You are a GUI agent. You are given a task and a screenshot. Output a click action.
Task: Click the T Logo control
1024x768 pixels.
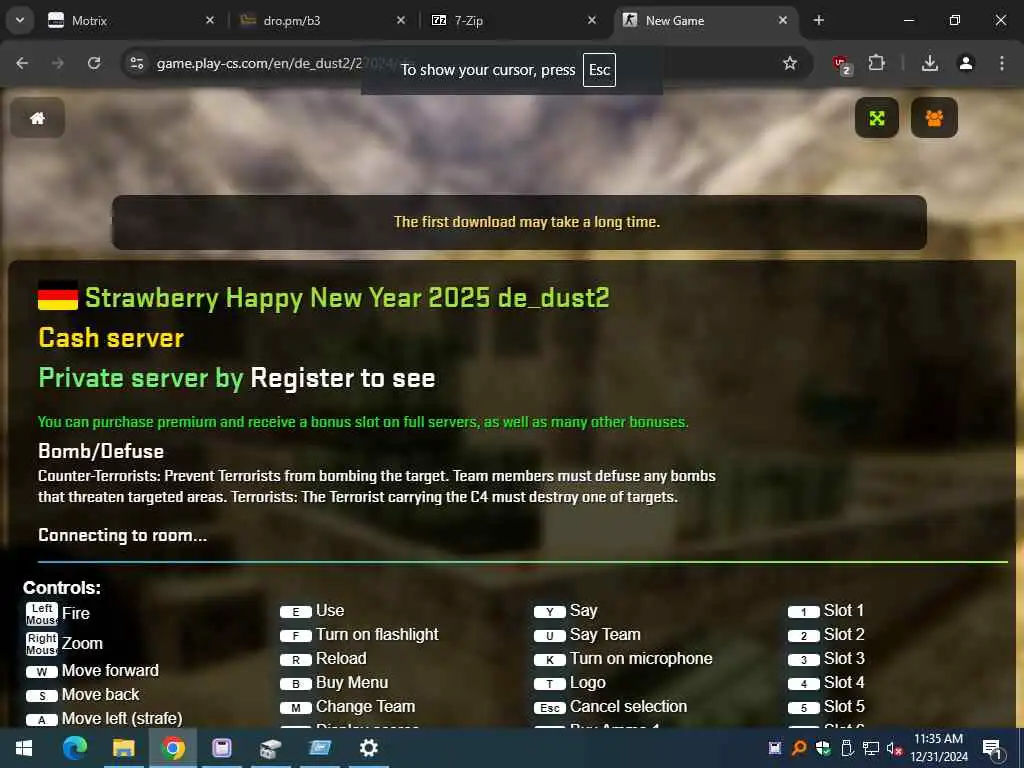point(569,683)
